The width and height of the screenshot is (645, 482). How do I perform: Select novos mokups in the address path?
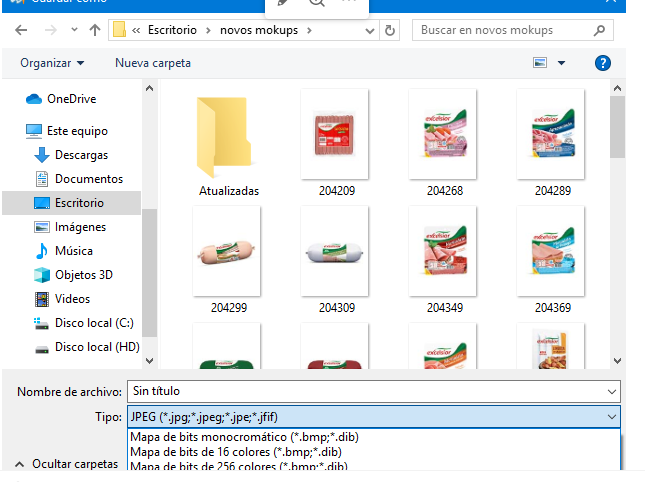point(259,30)
